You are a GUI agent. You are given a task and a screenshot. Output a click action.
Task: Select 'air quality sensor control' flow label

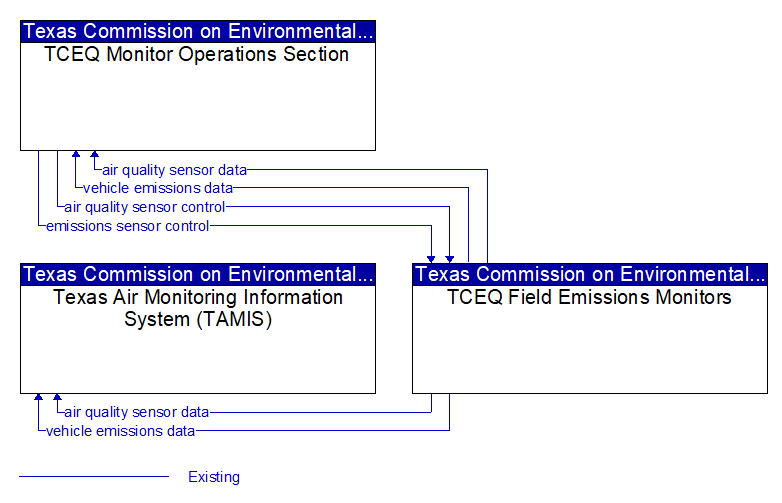point(145,207)
